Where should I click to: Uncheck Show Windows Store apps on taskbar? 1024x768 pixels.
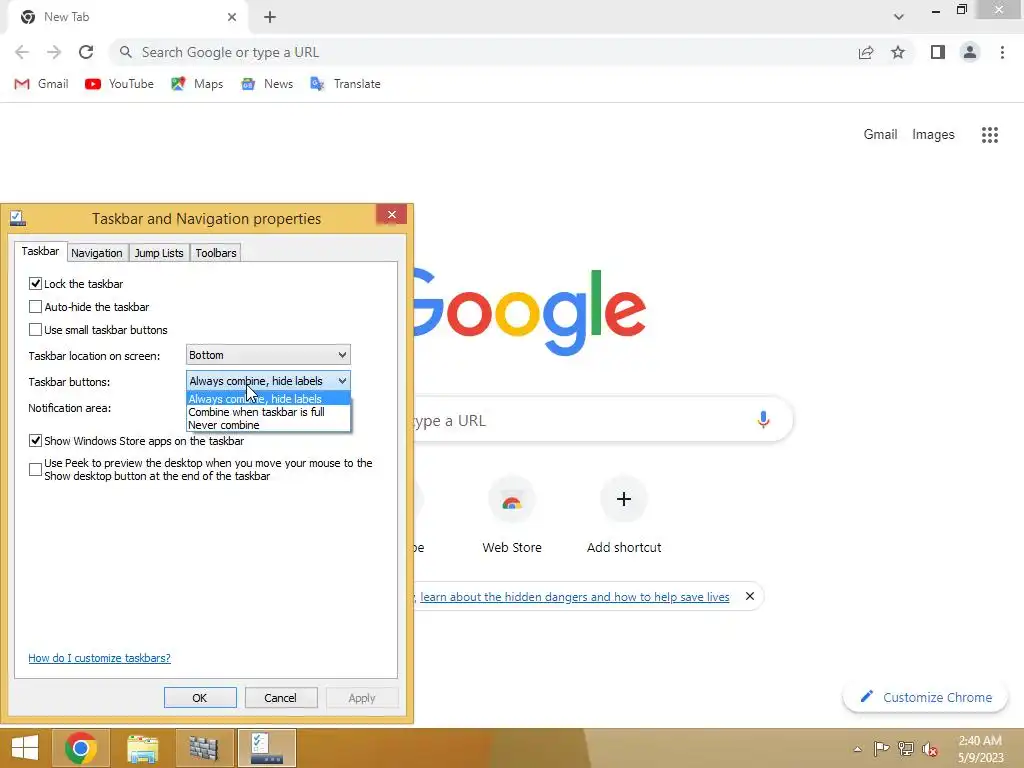point(35,441)
